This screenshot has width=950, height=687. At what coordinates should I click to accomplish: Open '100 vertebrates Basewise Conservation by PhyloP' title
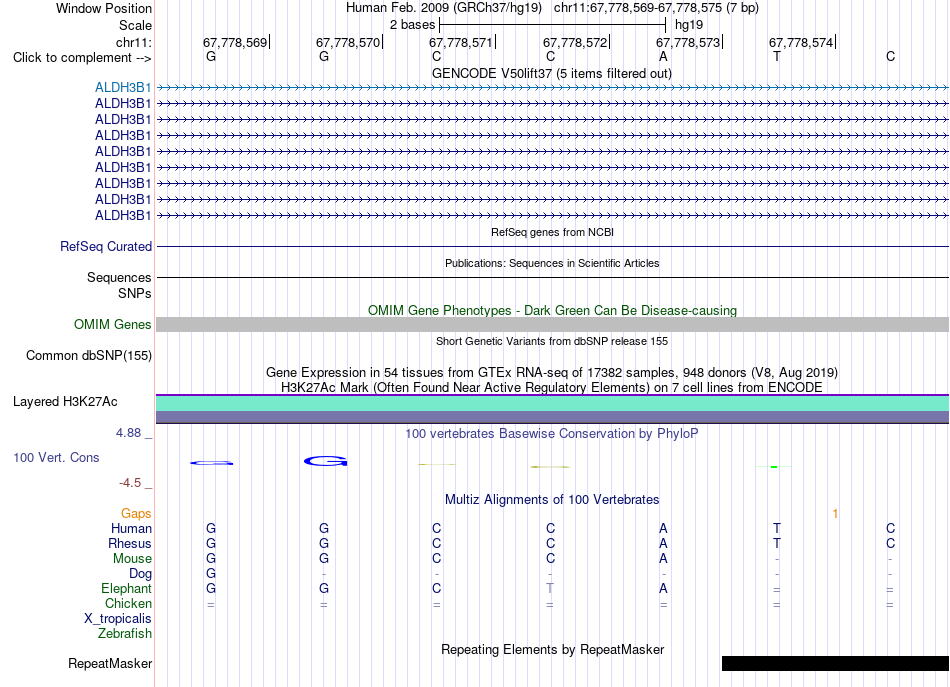coord(552,433)
